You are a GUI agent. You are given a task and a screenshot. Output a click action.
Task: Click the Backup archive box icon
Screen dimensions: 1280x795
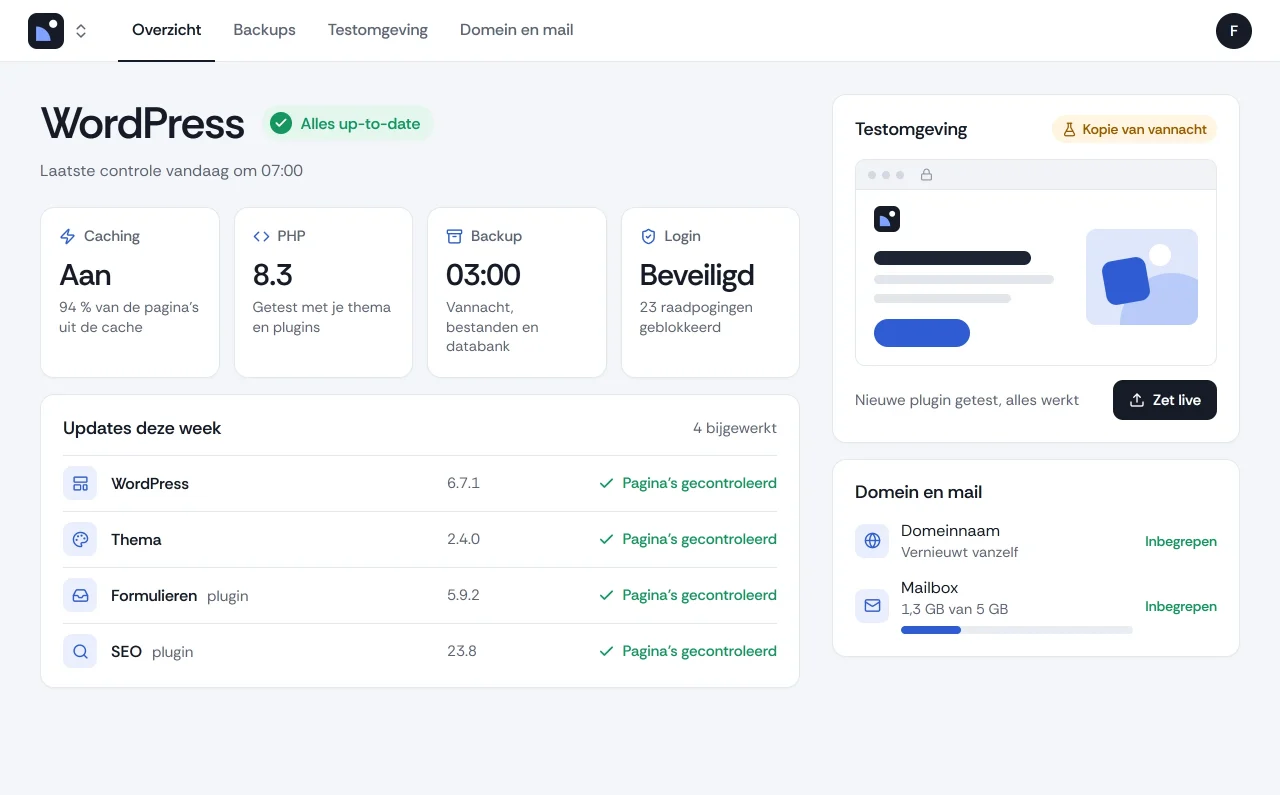[x=454, y=236]
